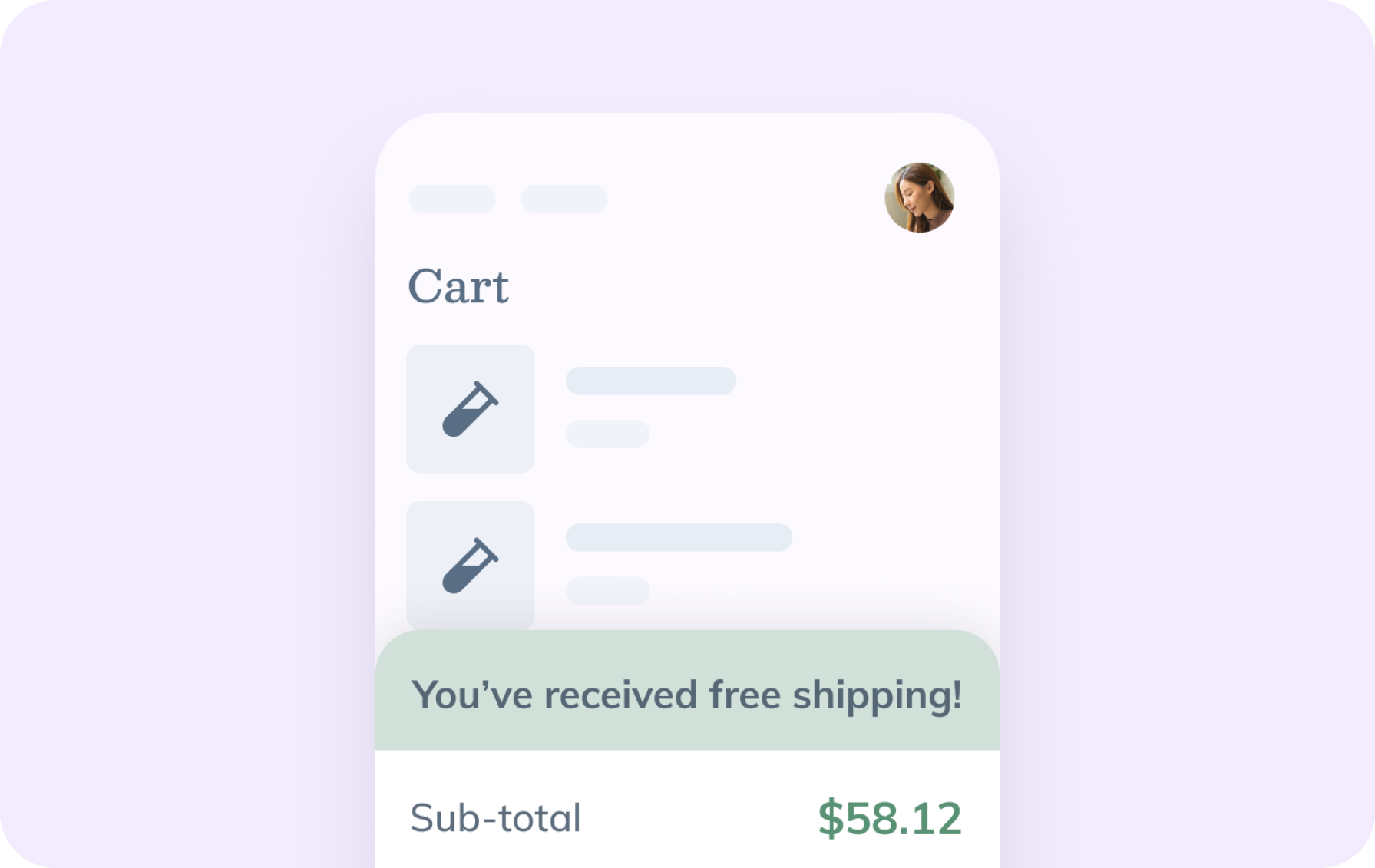Click the first item's short subtitle placeholder
Screen dimensions: 1375x868
pyautogui.click(x=607, y=434)
